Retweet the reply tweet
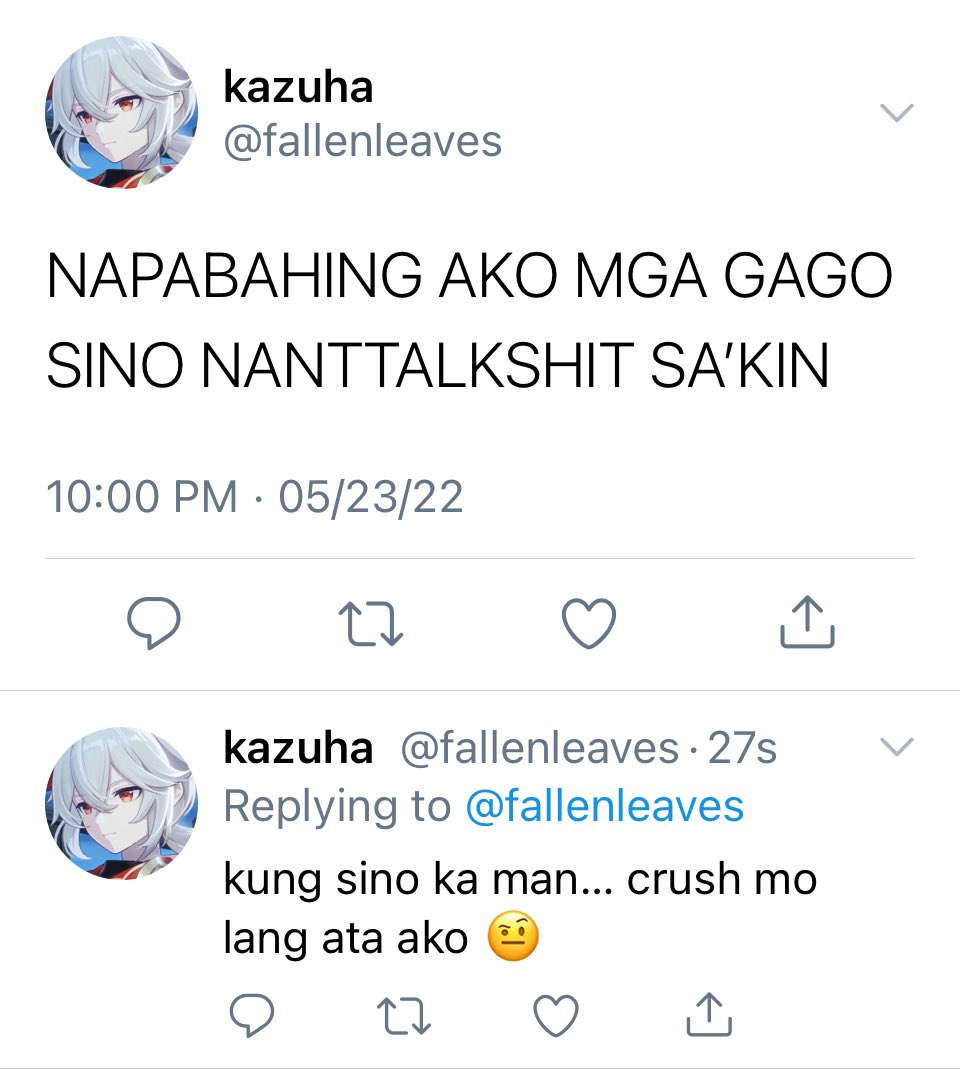The height and width of the screenshot is (1069, 960). pos(404,1016)
